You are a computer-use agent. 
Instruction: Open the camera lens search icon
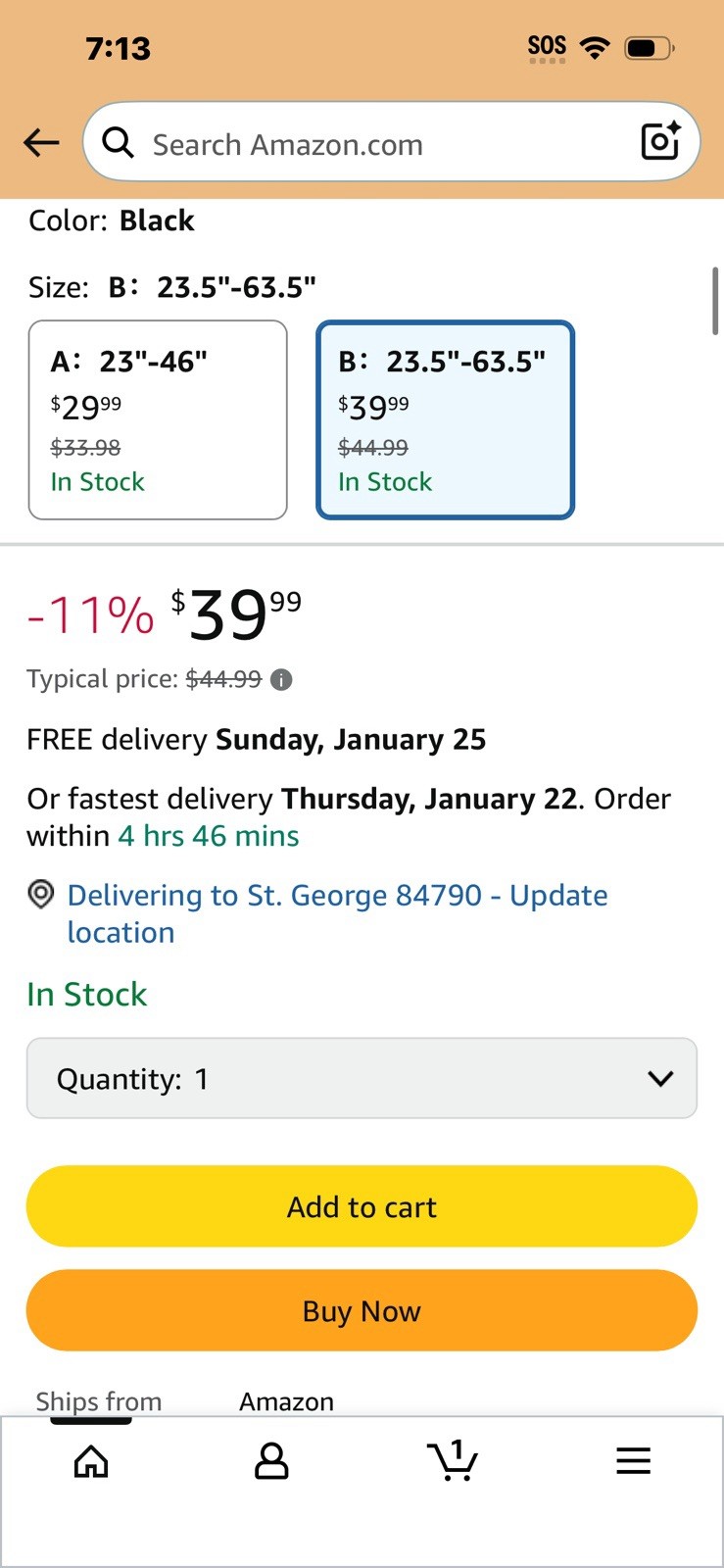pyautogui.click(x=660, y=141)
